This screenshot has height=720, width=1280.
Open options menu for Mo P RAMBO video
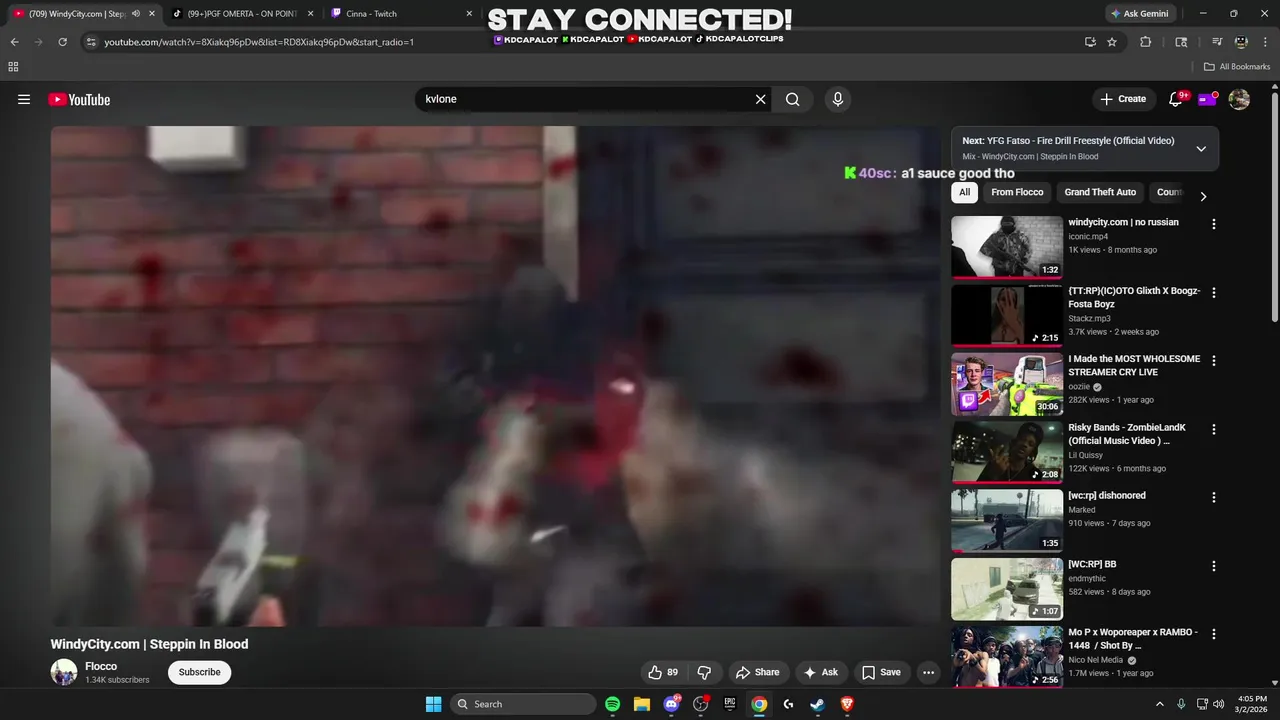[1214, 634]
